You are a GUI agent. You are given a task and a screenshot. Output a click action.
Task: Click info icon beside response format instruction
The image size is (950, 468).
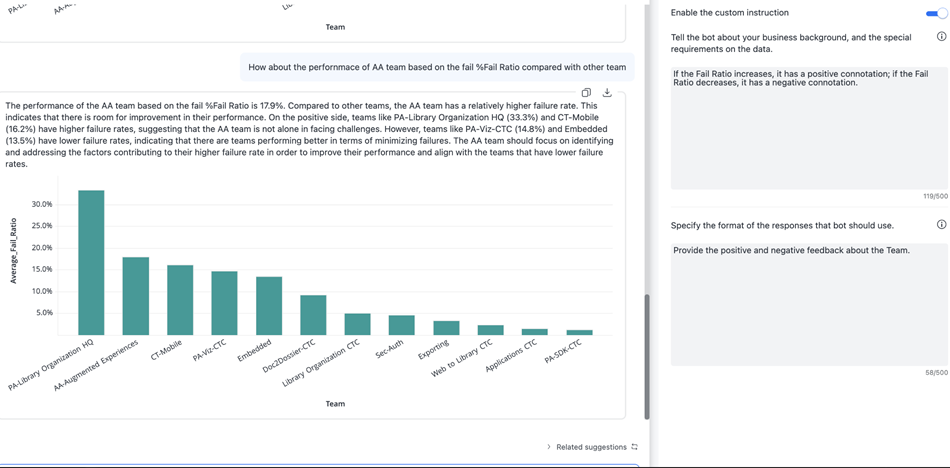click(x=941, y=225)
